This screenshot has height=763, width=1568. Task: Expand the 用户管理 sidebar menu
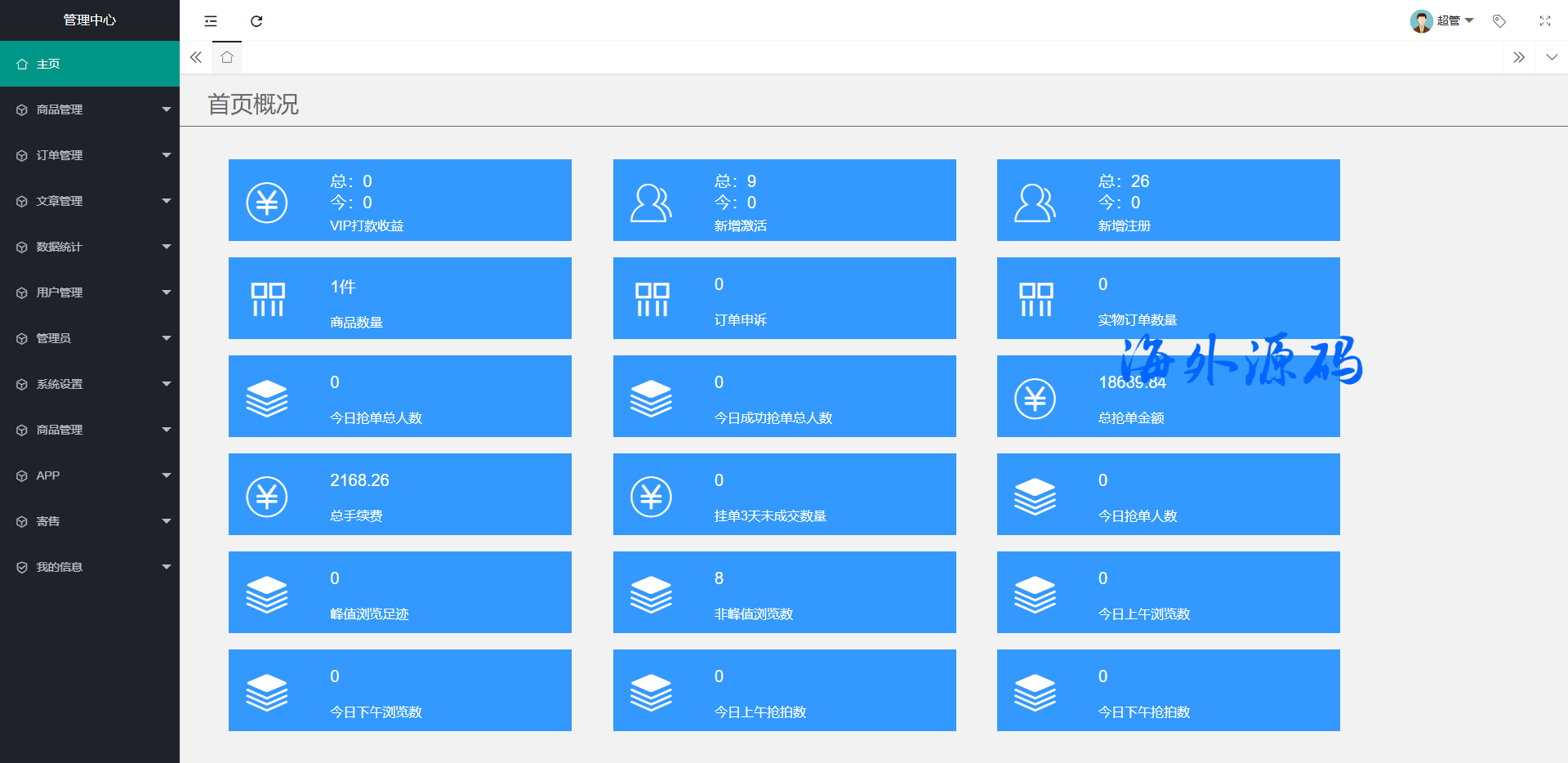pyautogui.click(x=90, y=292)
